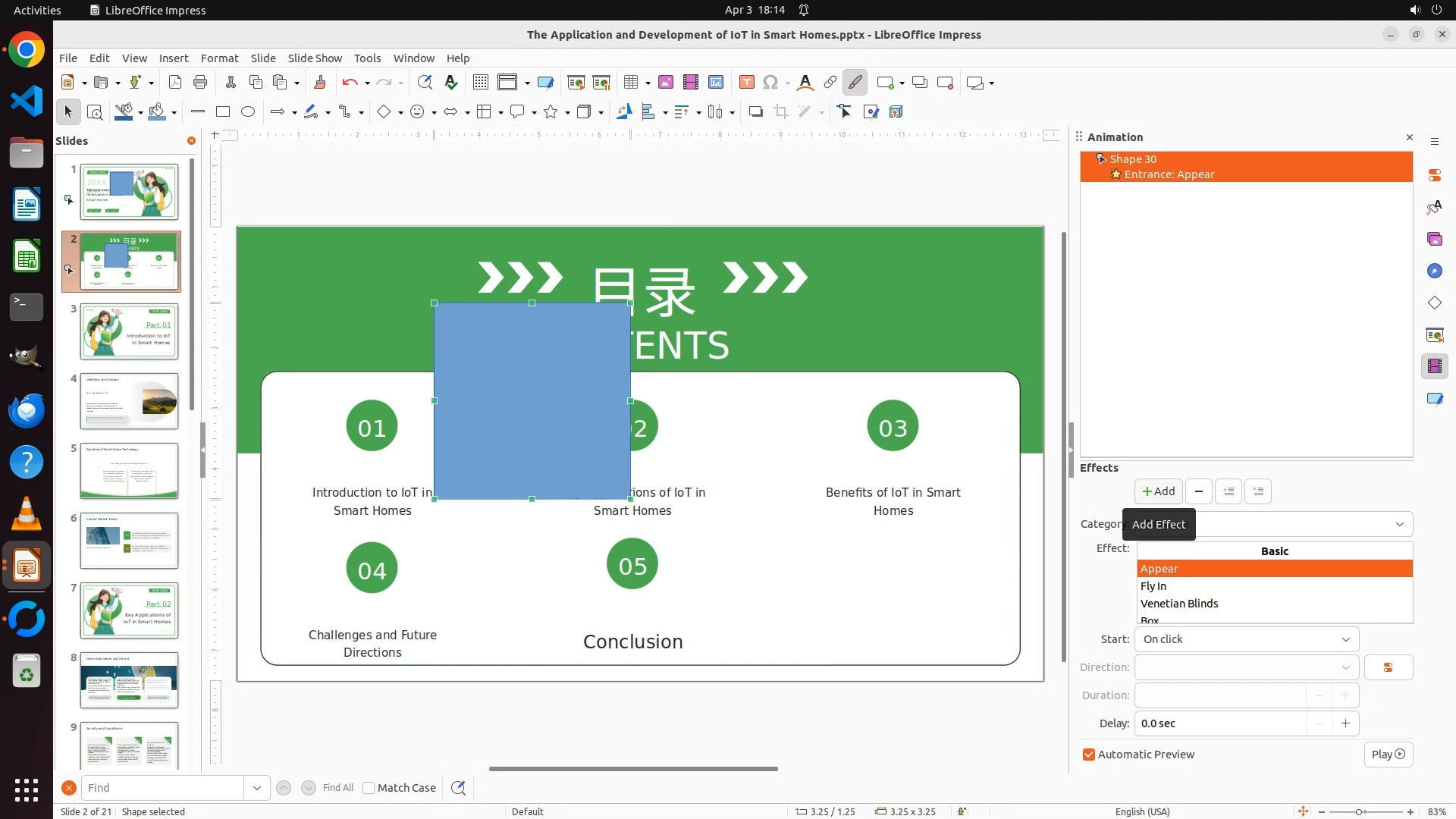Click the Insert Image toolbar icon

[666, 83]
